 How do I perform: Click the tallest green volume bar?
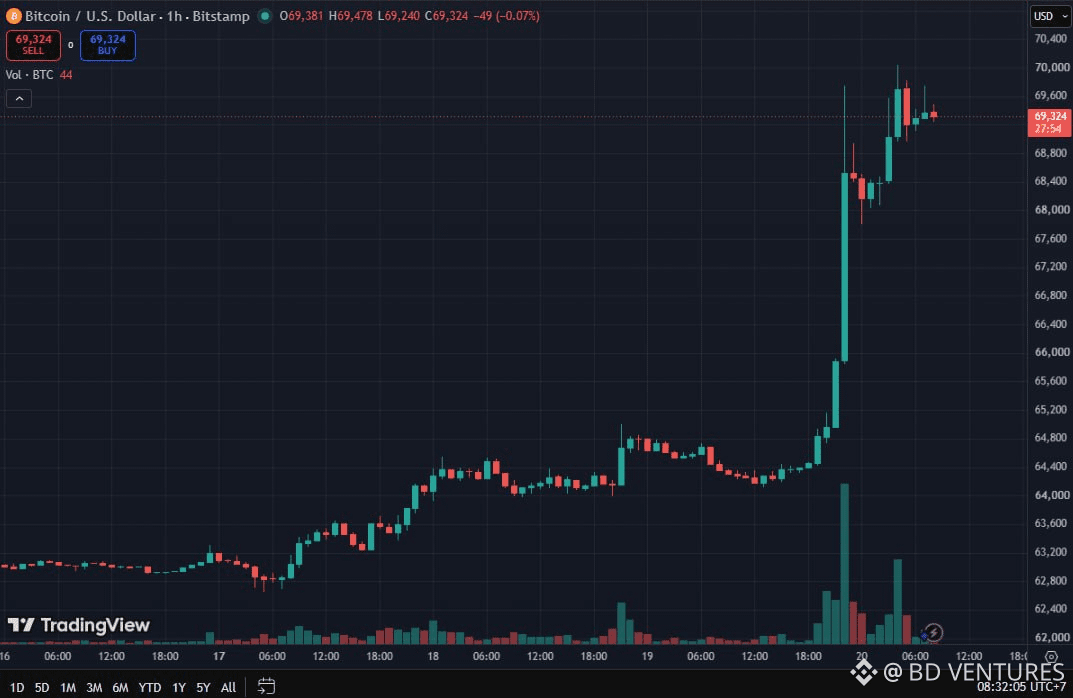844,564
